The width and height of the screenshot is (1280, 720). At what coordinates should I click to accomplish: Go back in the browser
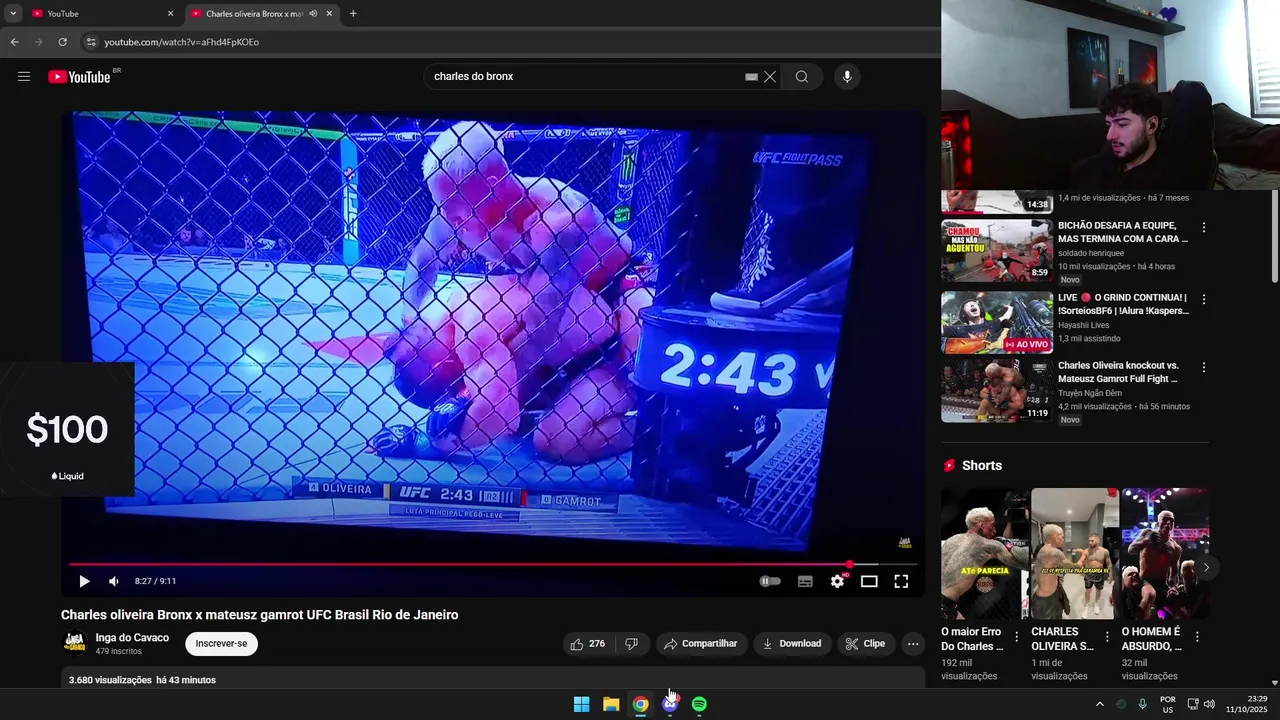[x=14, y=42]
